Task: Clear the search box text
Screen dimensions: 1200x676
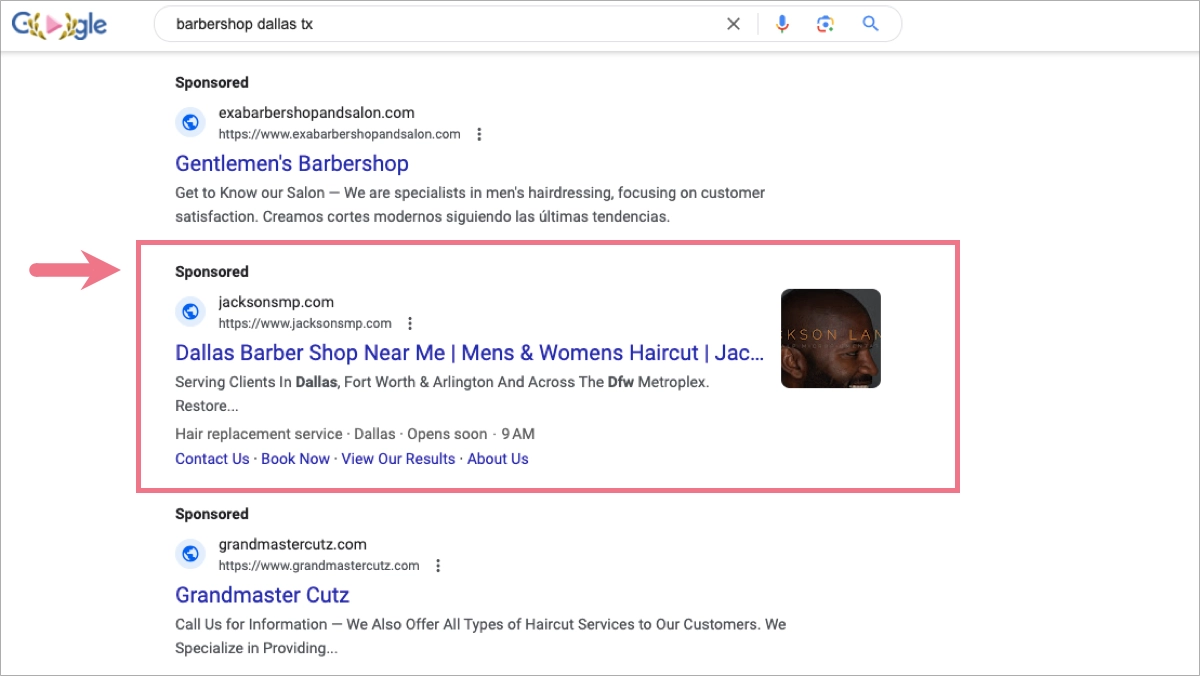Action: pyautogui.click(x=733, y=24)
